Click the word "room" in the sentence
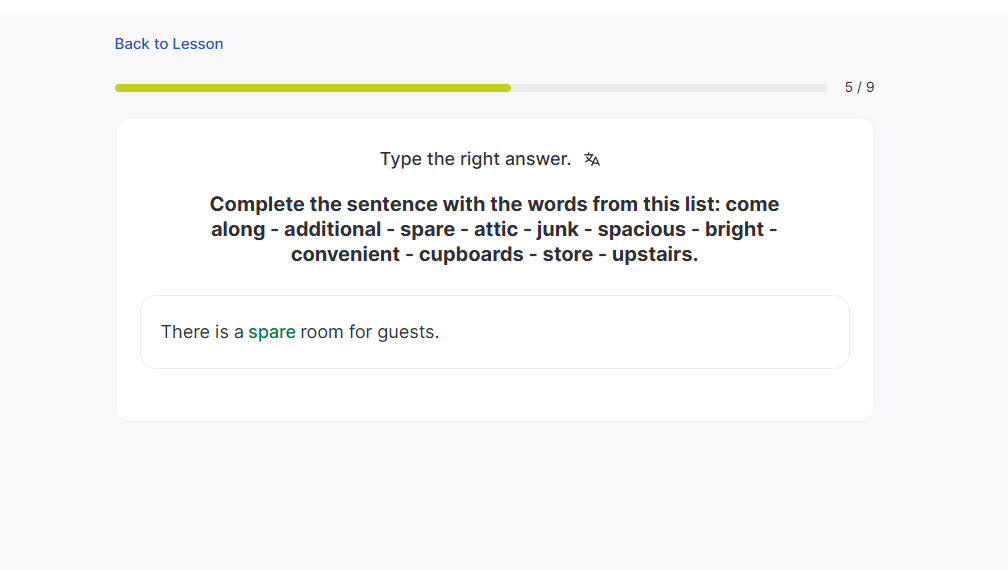This screenshot has height=570, width=1008. point(322,332)
